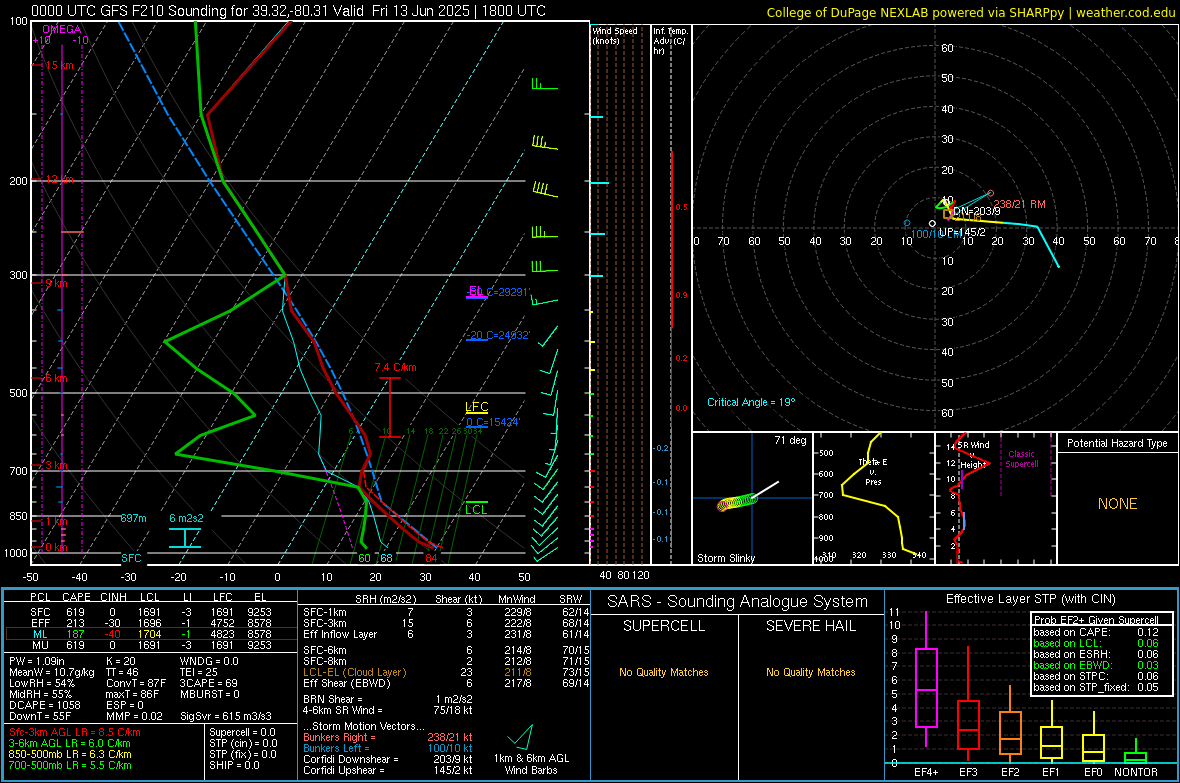1180x783 pixels.
Task: Click the LCL-EL (Cloud Layer) row
Action: [446, 672]
